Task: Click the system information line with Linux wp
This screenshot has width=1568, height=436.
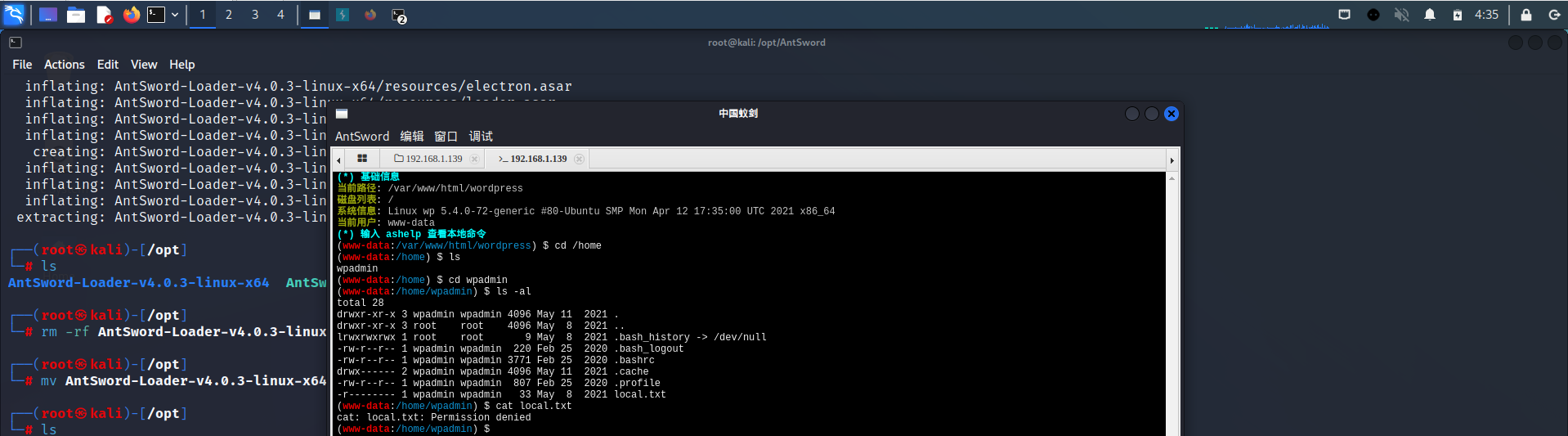Action: click(586, 211)
